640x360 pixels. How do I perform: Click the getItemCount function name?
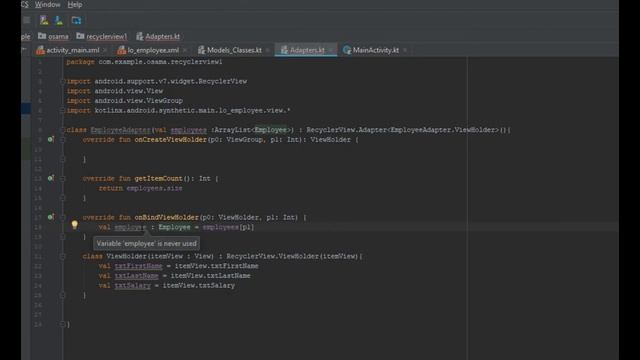(158, 178)
